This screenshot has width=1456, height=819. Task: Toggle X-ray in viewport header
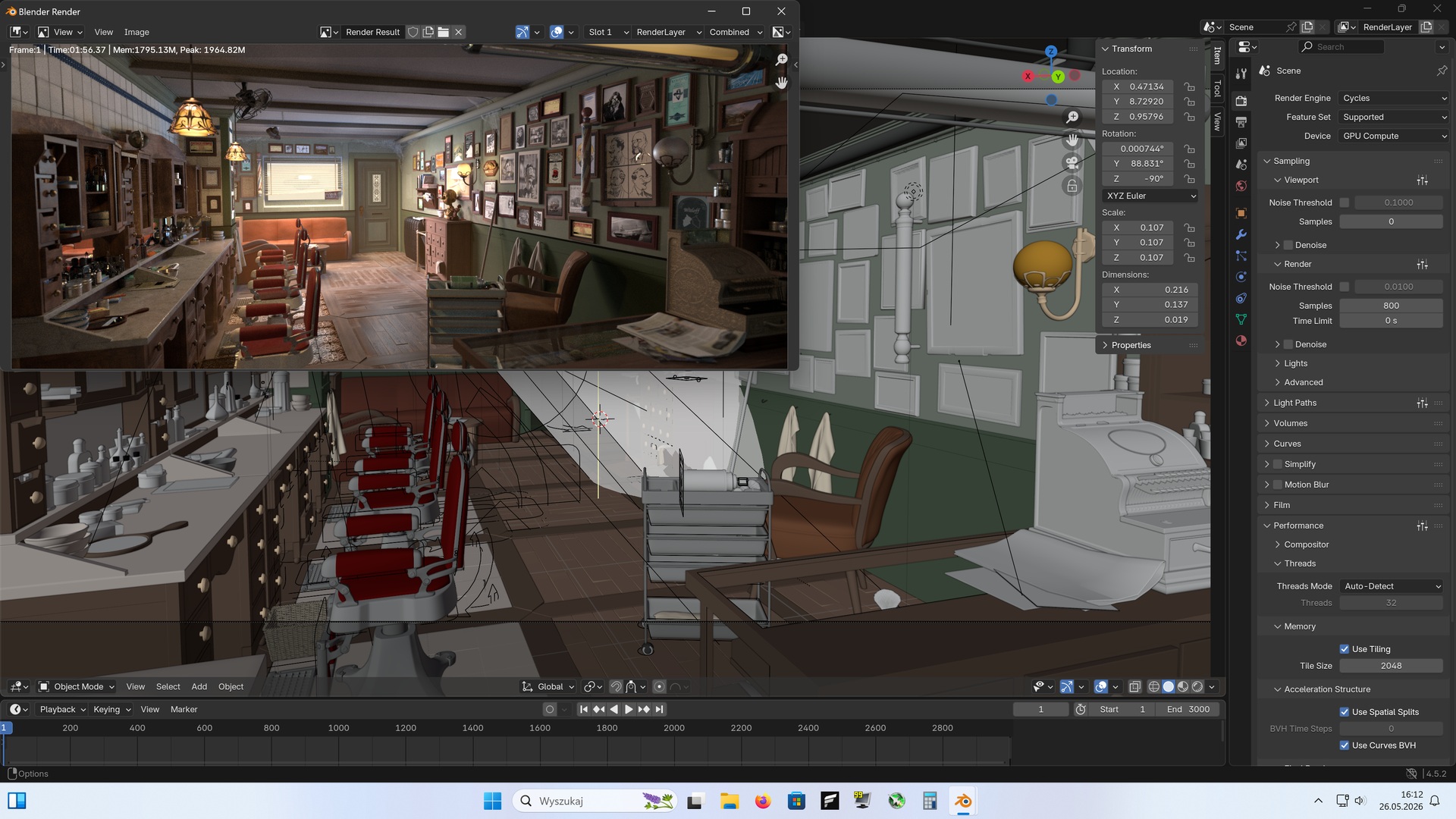click(x=1134, y=687)
